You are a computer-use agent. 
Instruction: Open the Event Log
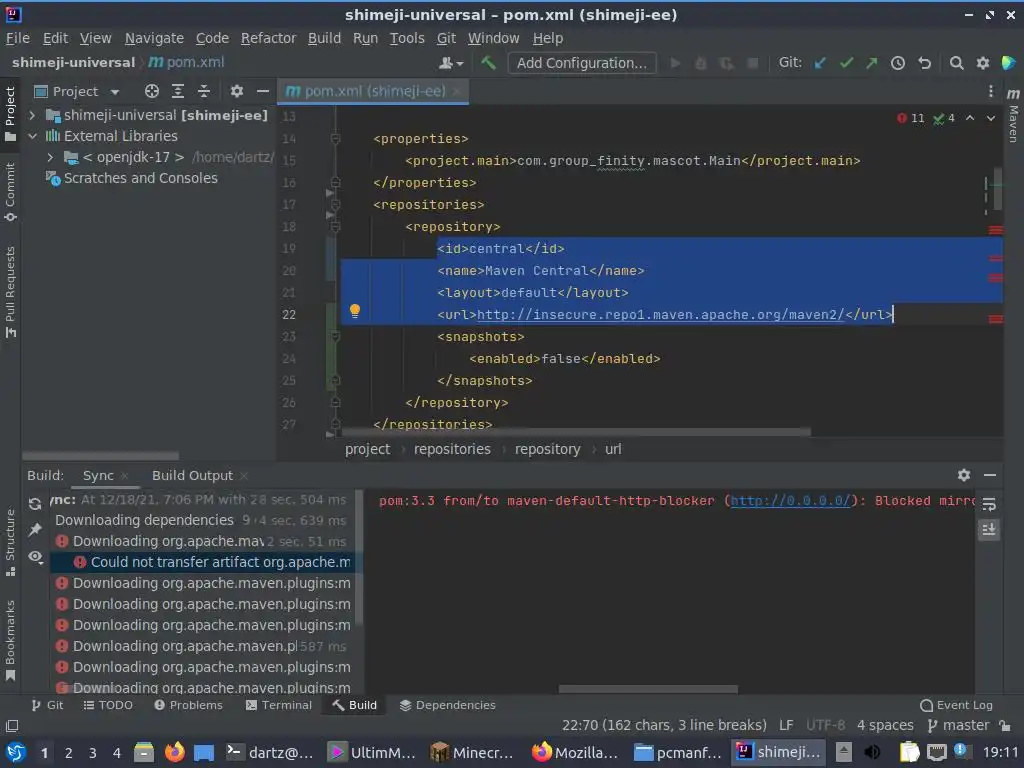pyautogui.click(x=956, y=705)
